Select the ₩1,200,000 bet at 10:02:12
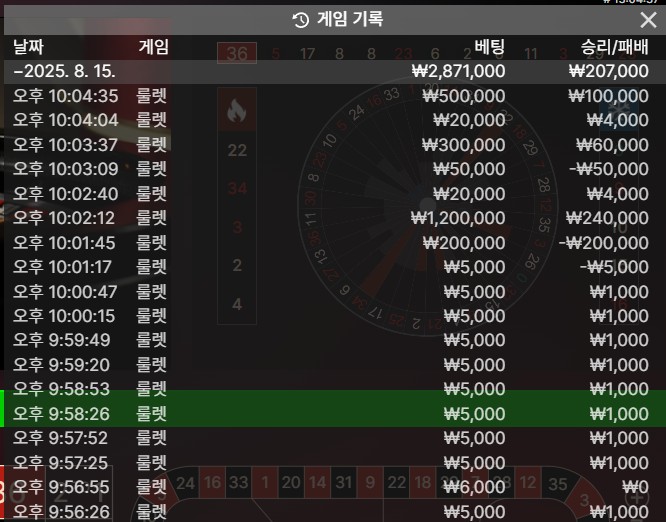Viewport: 666px width, 522px height. click(333, 218)
